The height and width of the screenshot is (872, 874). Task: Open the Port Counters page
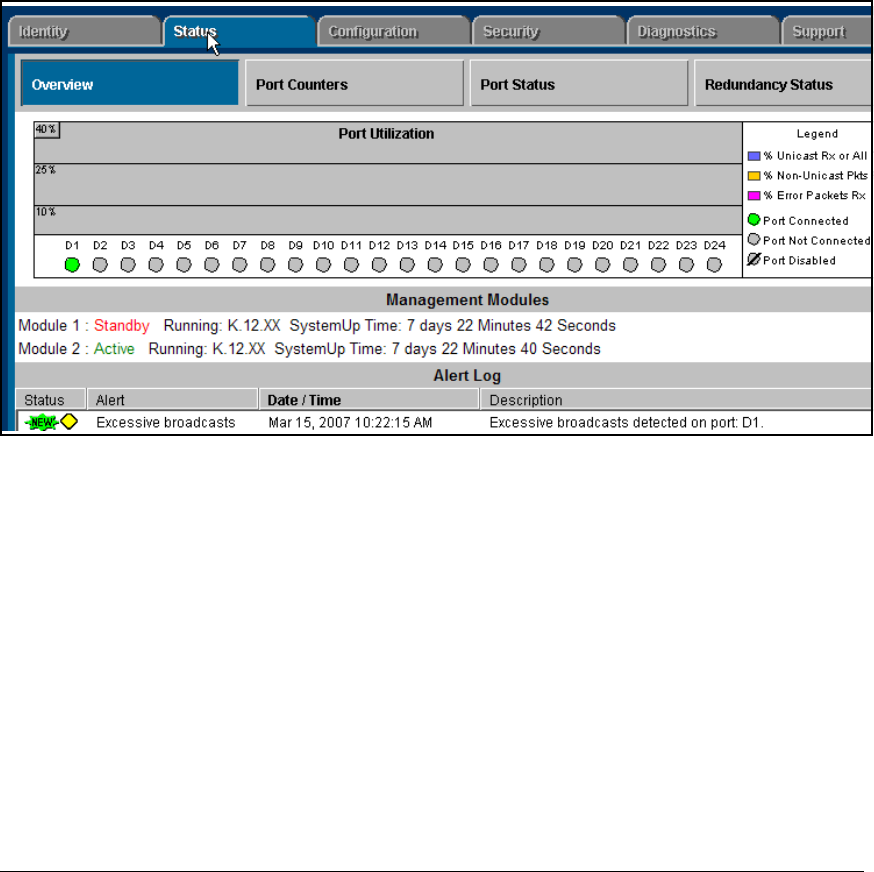coord(355,83)
